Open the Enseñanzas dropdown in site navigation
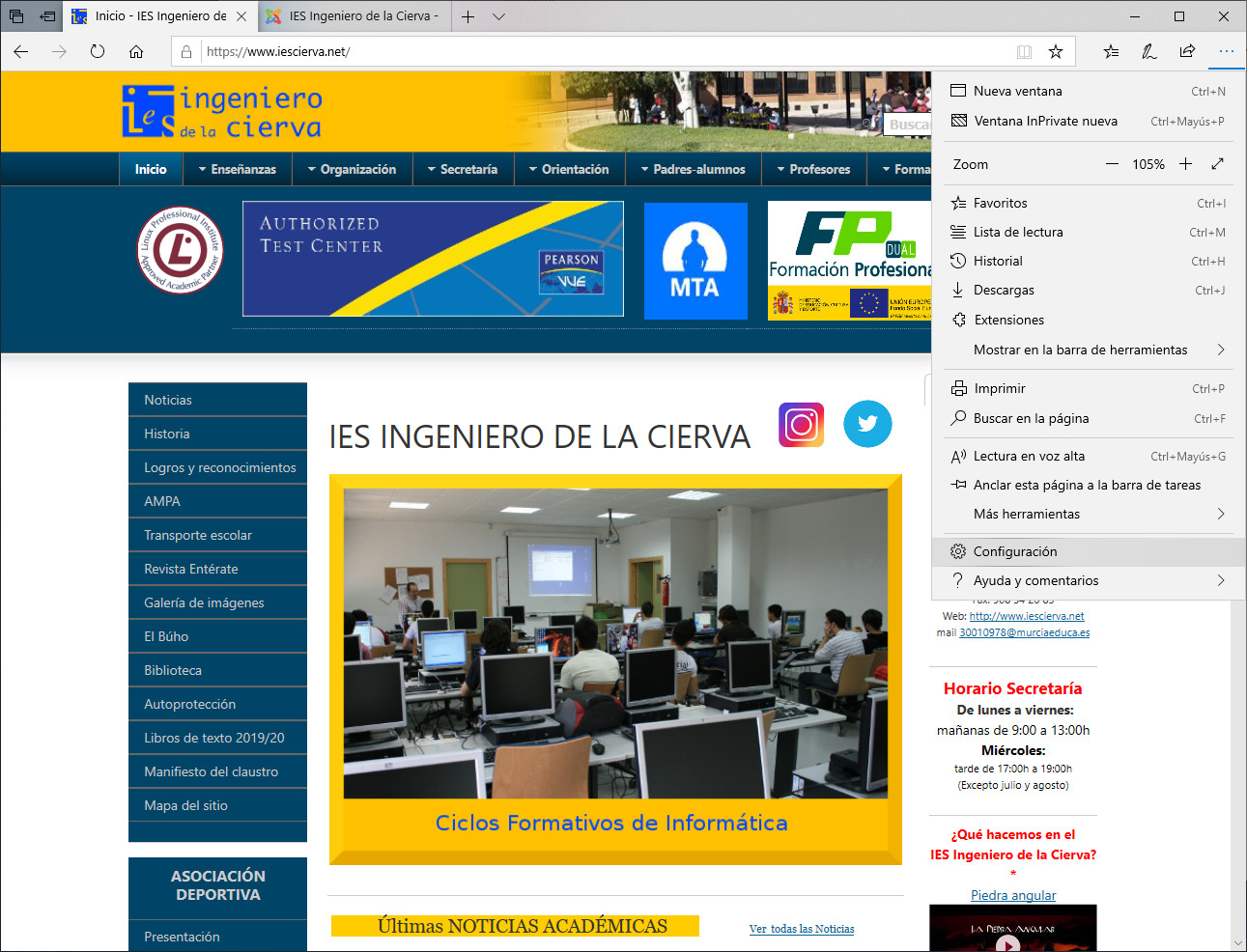The height and width of the screenshot is (952, 1247). (237, 169)
